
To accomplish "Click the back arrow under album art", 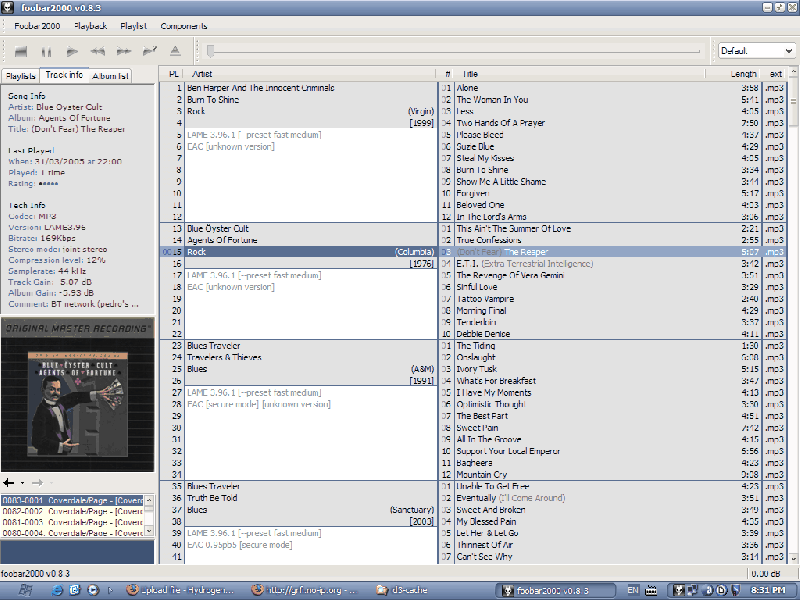I will coord(8,482).
